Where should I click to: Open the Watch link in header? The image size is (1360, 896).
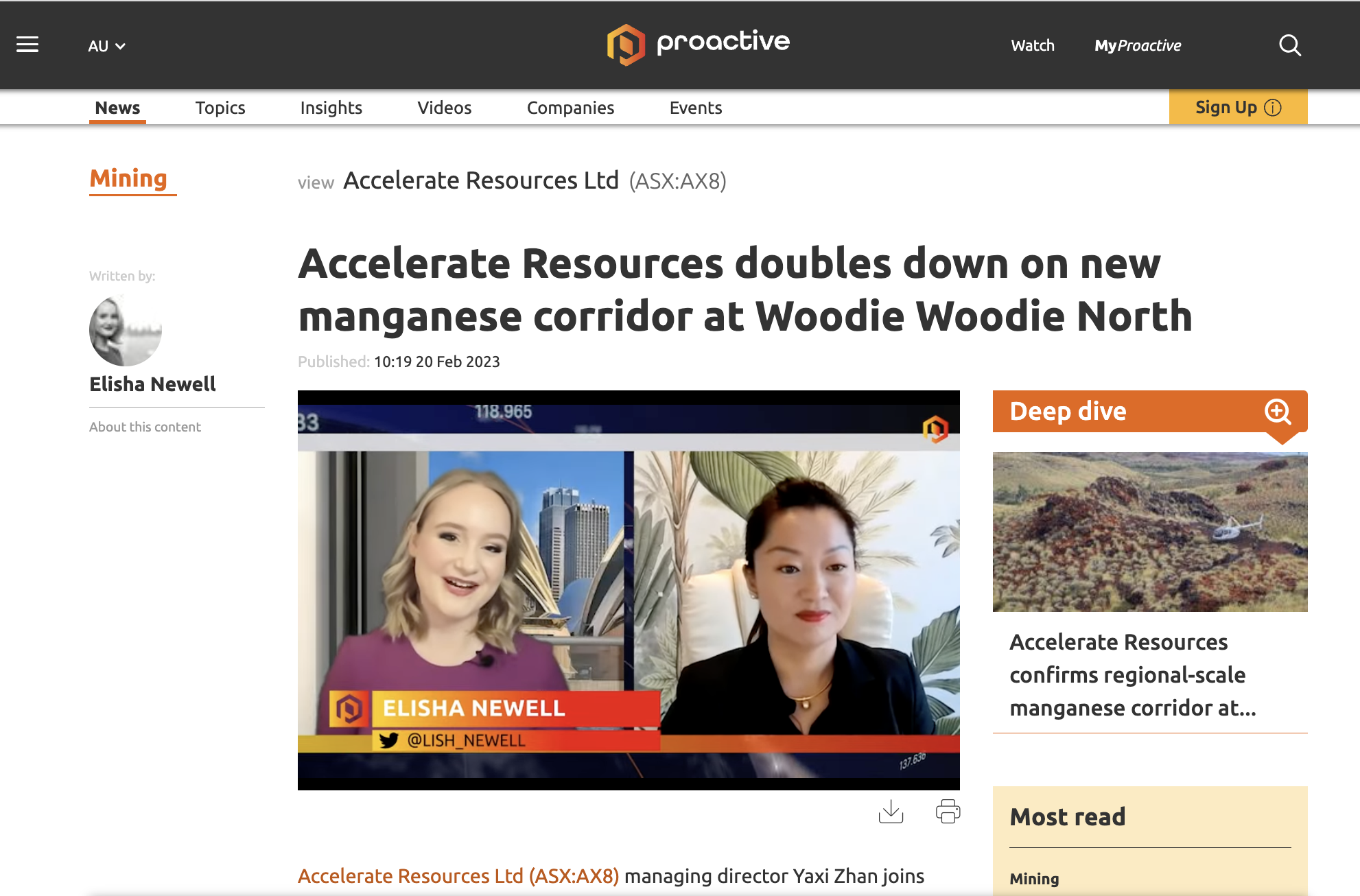(x=1032, y=46)
